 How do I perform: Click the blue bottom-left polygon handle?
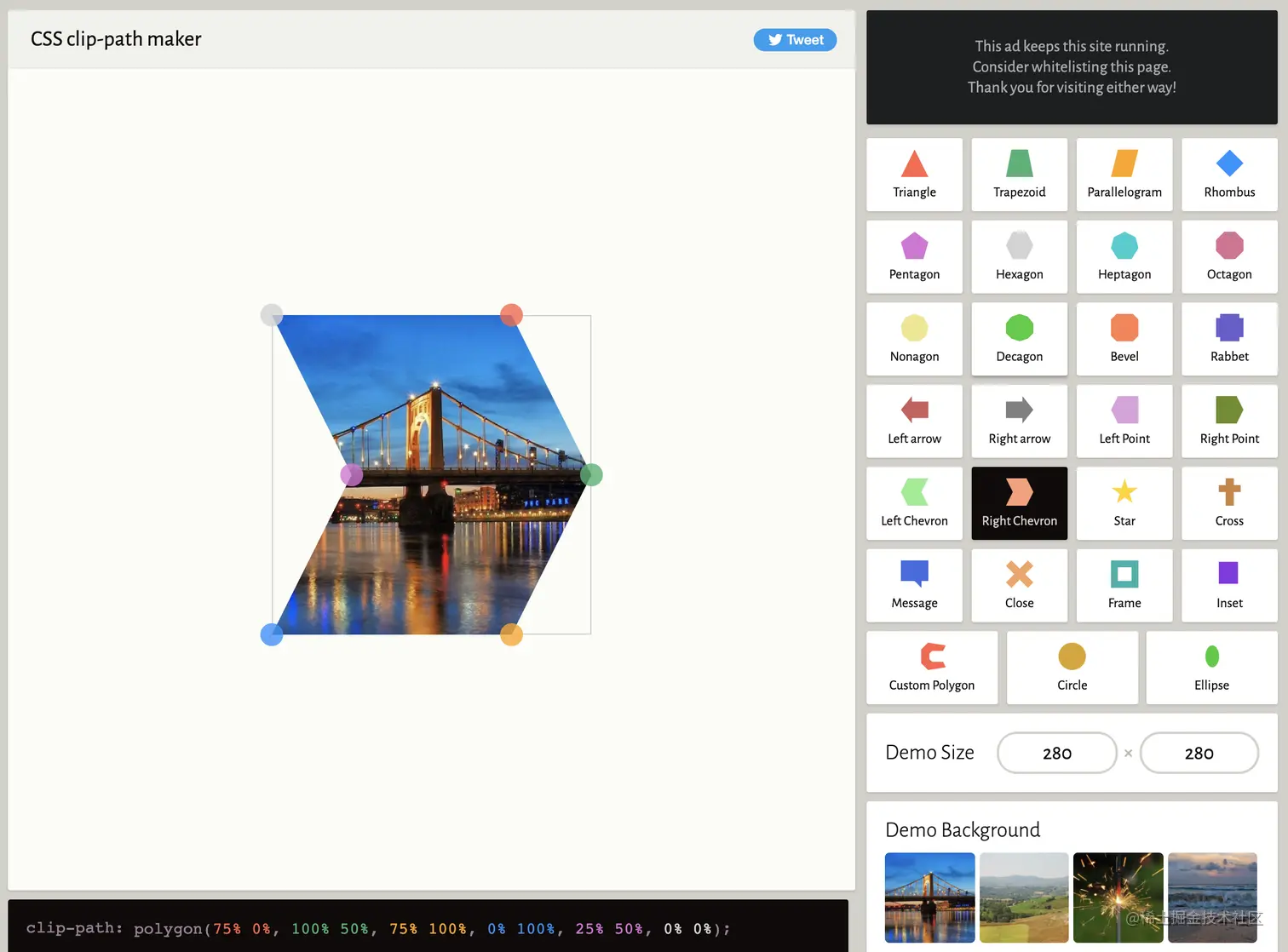(272, 634)
